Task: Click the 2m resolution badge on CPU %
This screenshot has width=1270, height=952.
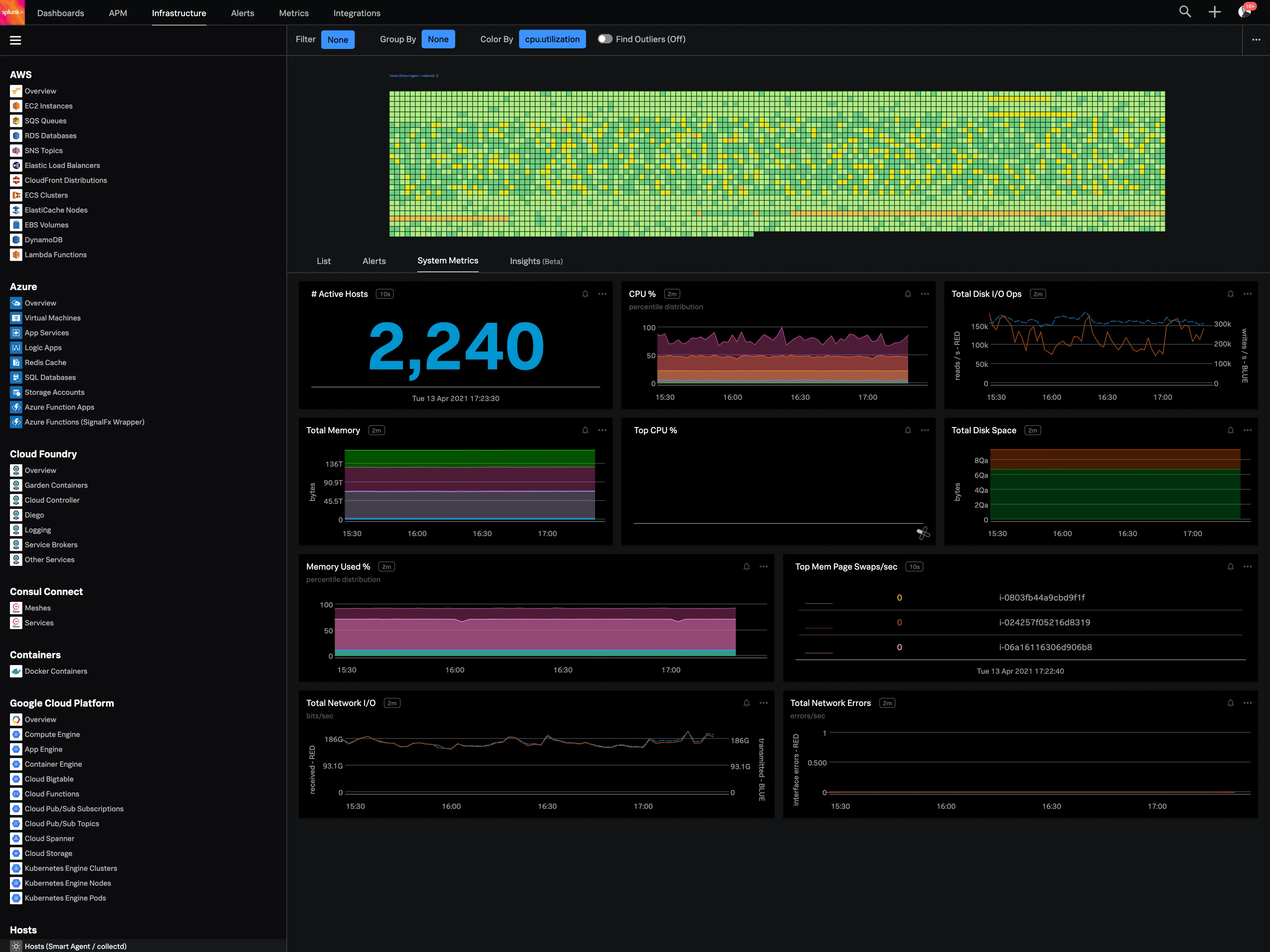Action: 672,294
